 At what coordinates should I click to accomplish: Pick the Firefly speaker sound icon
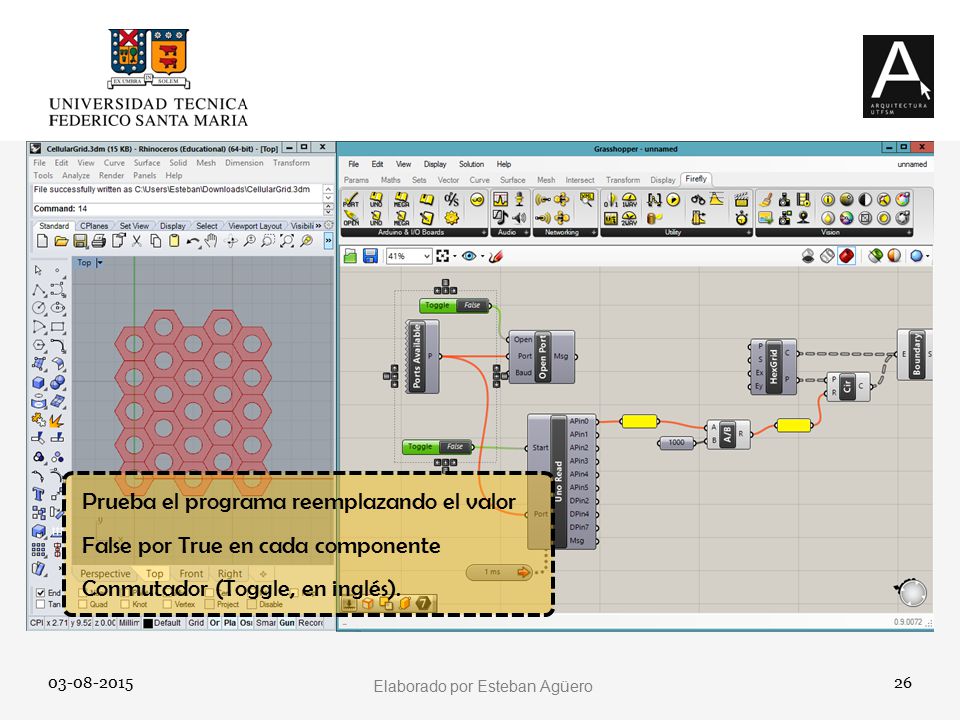point(519,217)
